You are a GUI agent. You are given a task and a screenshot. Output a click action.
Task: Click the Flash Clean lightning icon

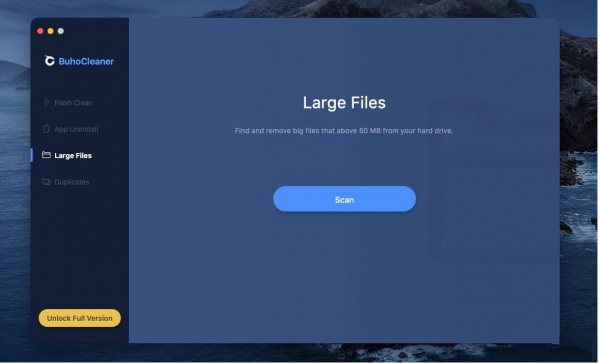[46, 102]
